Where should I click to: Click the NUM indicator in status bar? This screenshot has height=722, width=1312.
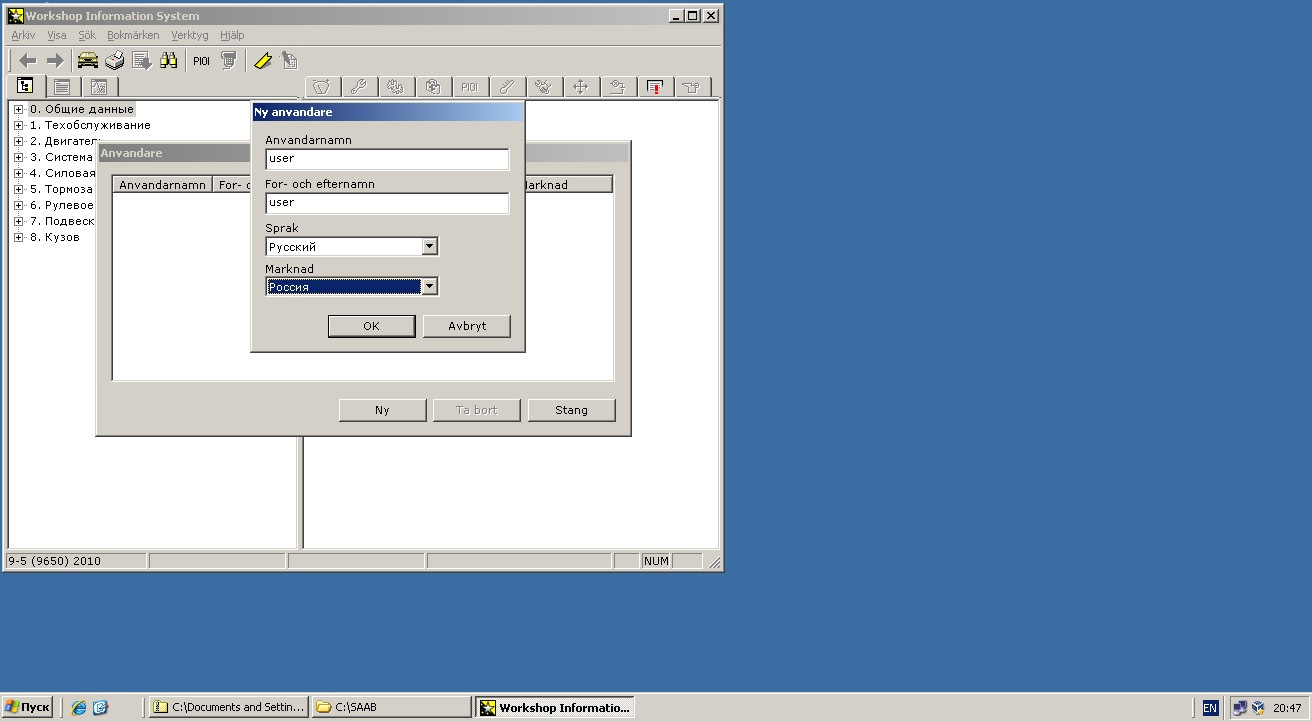656,561
